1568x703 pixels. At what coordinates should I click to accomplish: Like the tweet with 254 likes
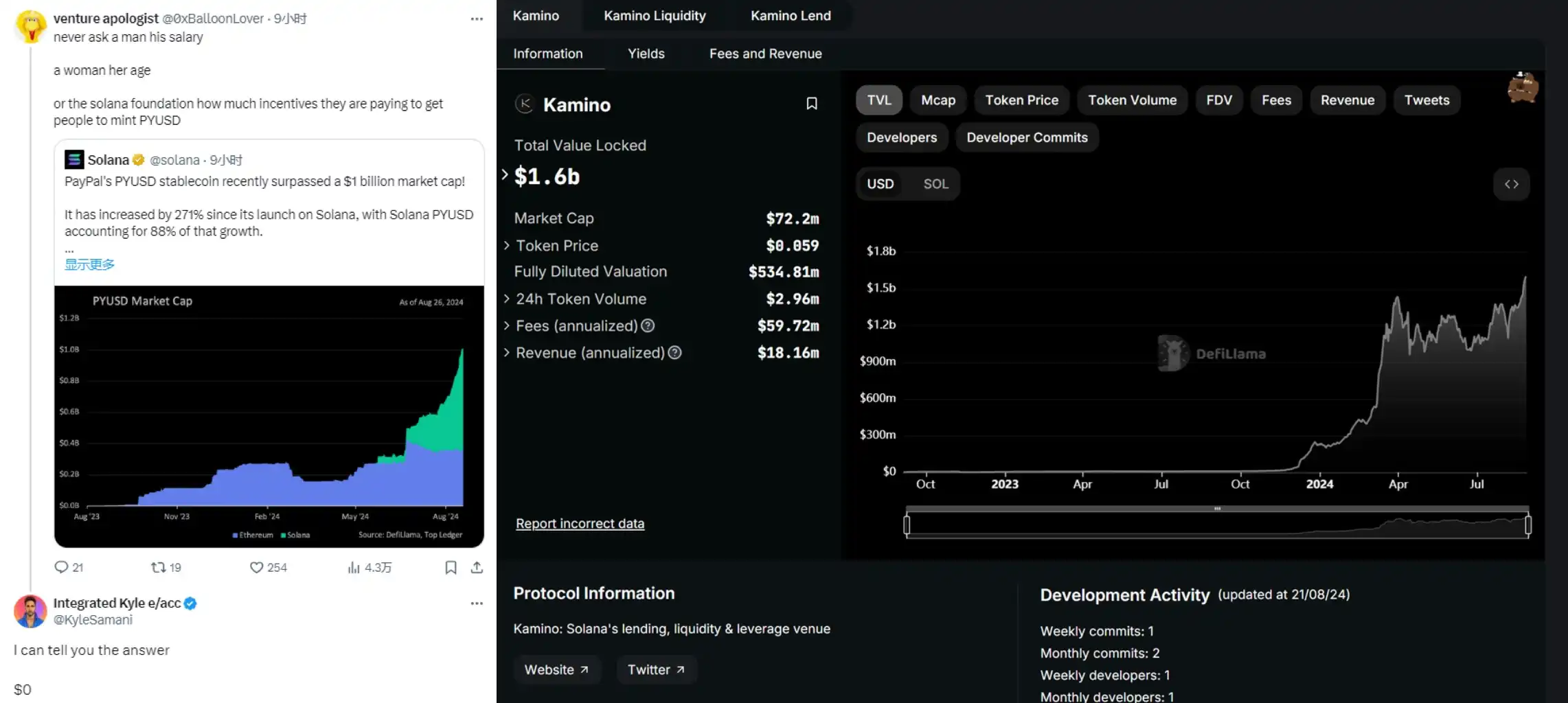coord(268,567)
